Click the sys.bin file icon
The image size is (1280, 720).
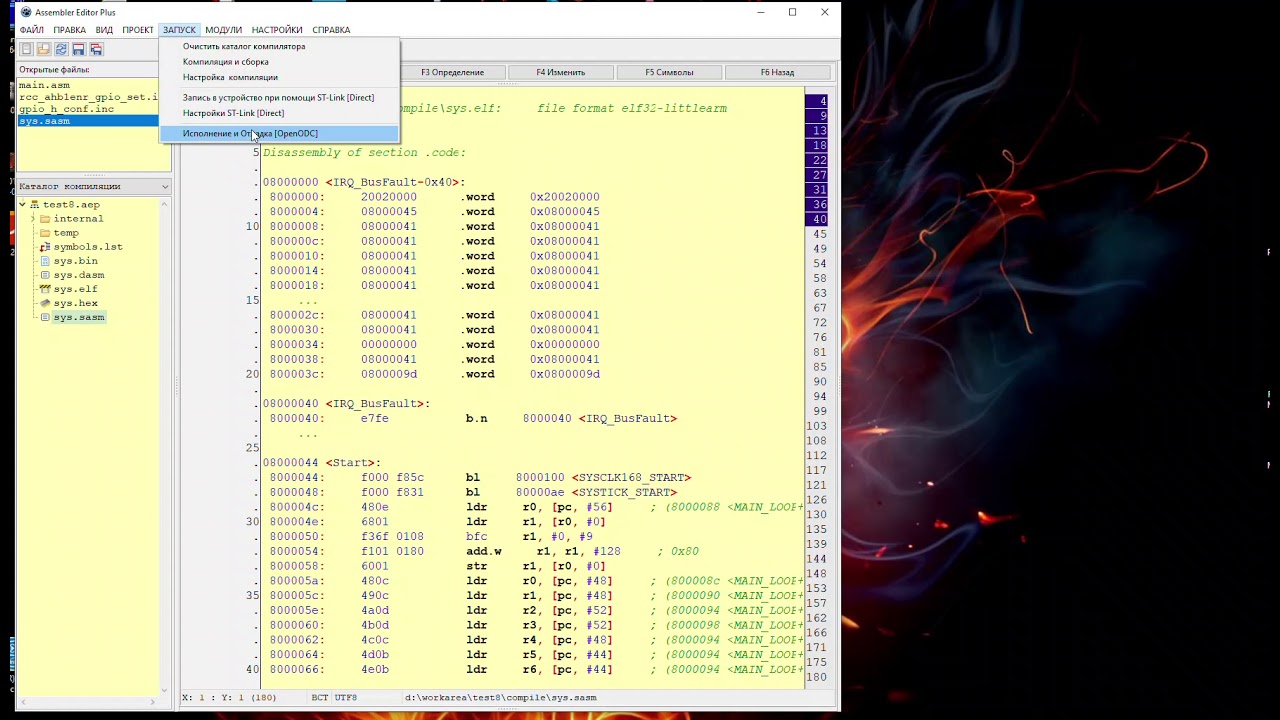tap(45, 260)
